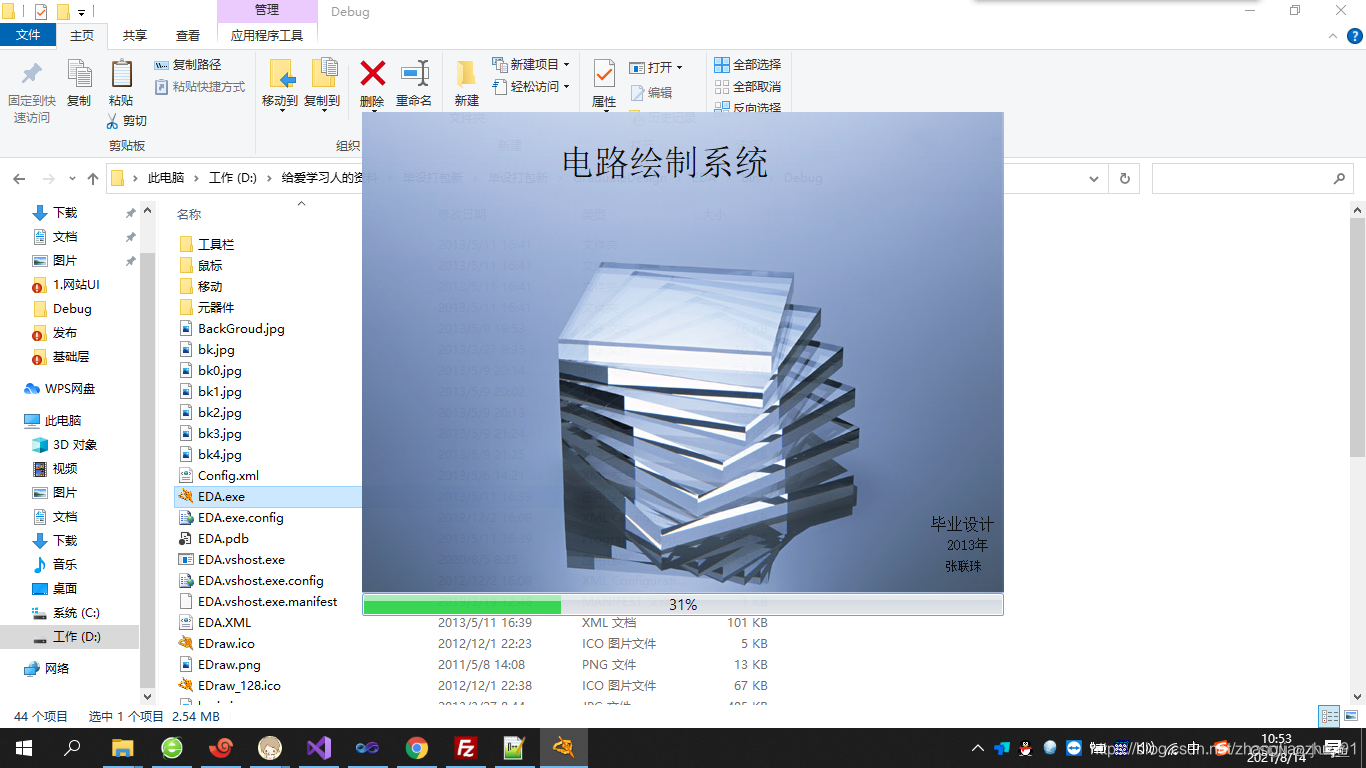Open File Explorer from the taskbar
This screenshot has width=1366, height=768.
122,748
